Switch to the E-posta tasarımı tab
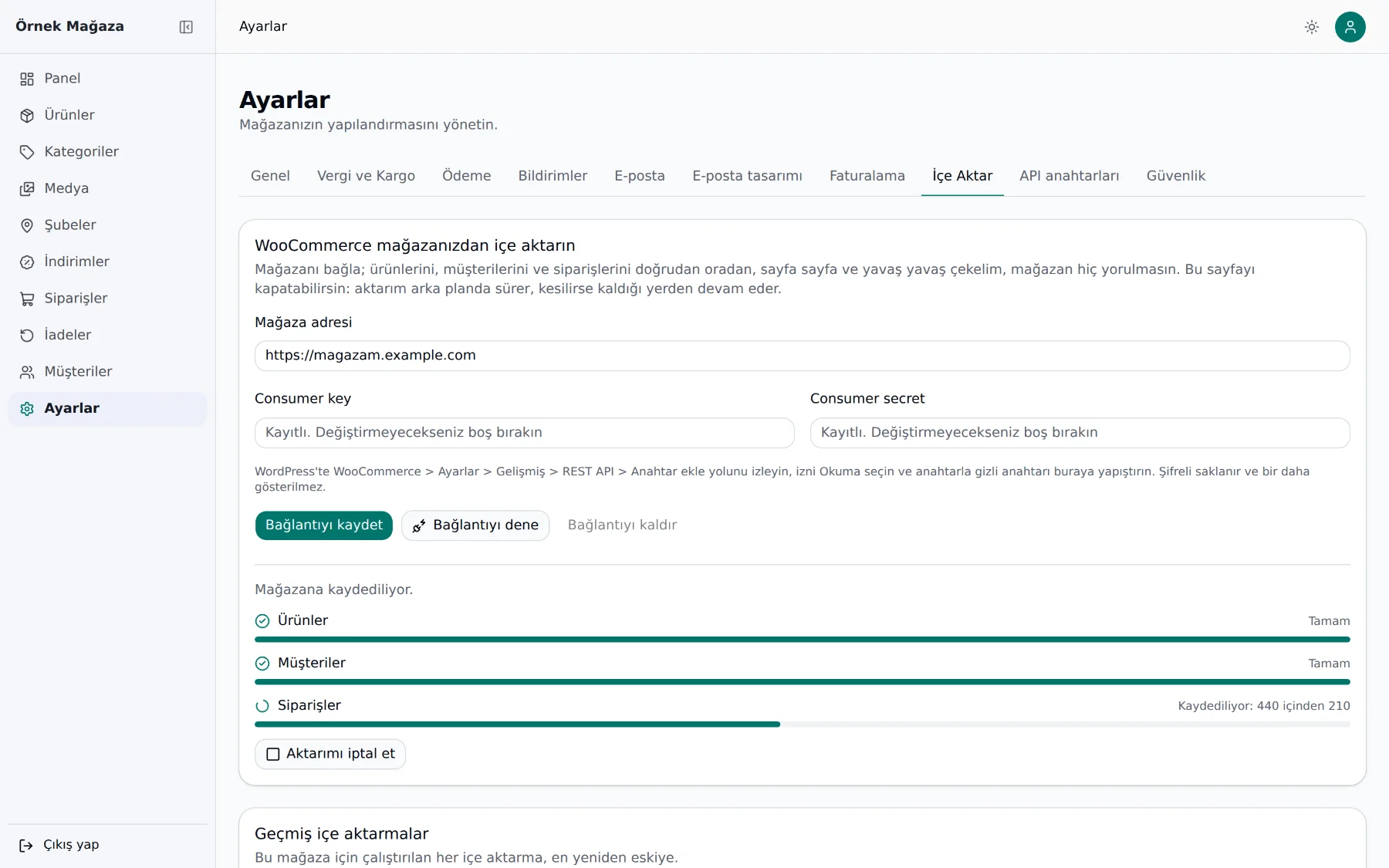 pyautogui.click(x=747, y=176)
